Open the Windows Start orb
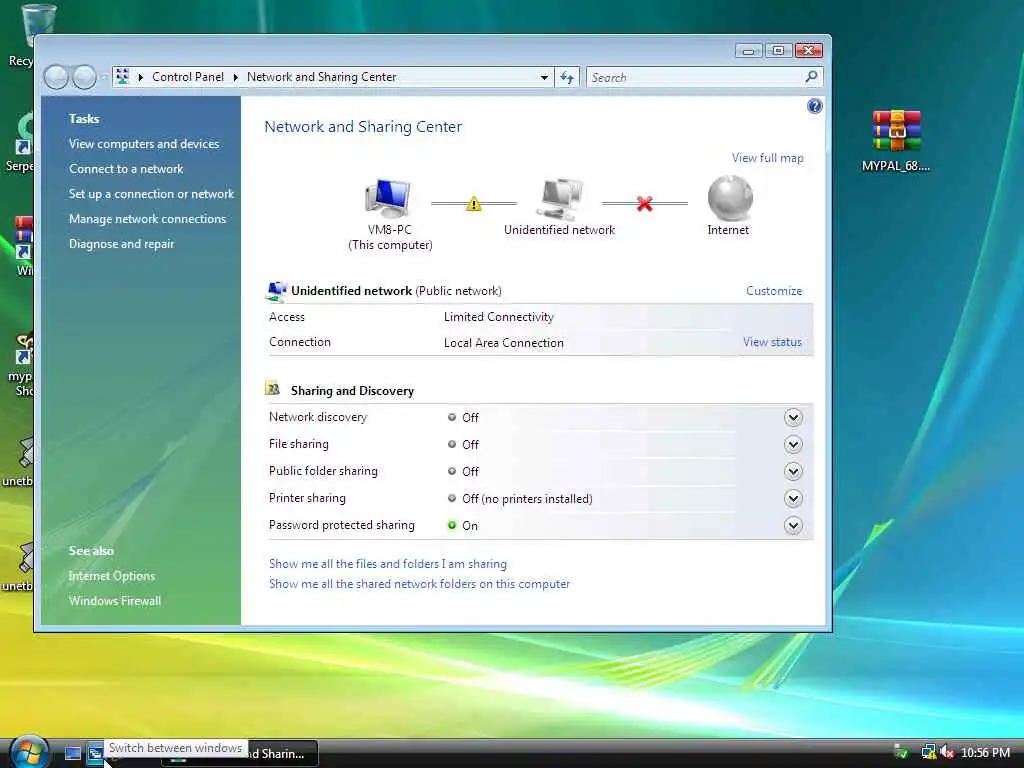Screen dimensions: 1024x768 coord(28,752)
